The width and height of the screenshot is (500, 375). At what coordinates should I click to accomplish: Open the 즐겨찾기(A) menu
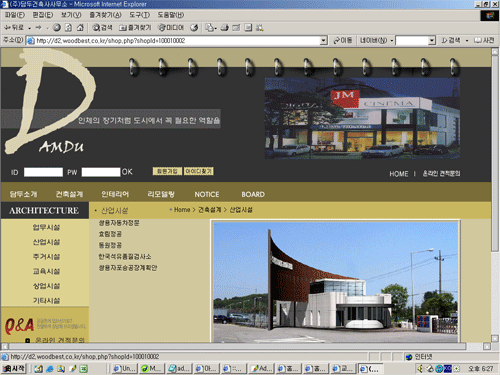[105, 15]
